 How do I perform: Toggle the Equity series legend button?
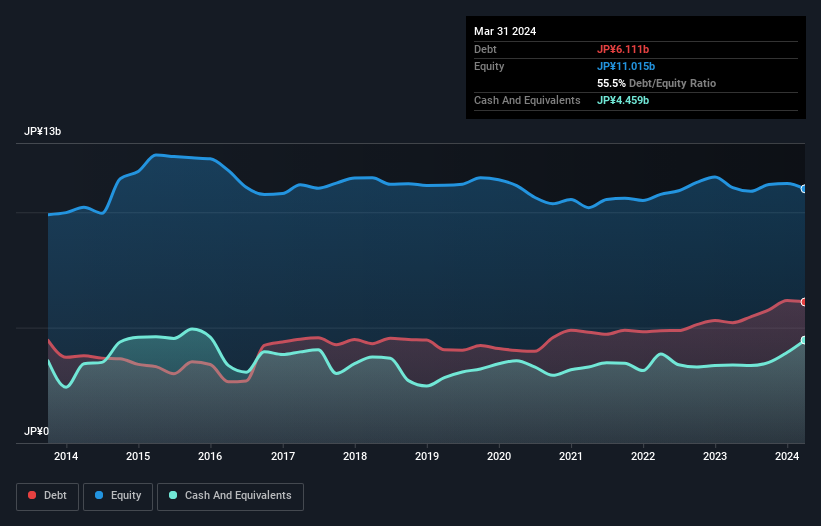point(118,496)
